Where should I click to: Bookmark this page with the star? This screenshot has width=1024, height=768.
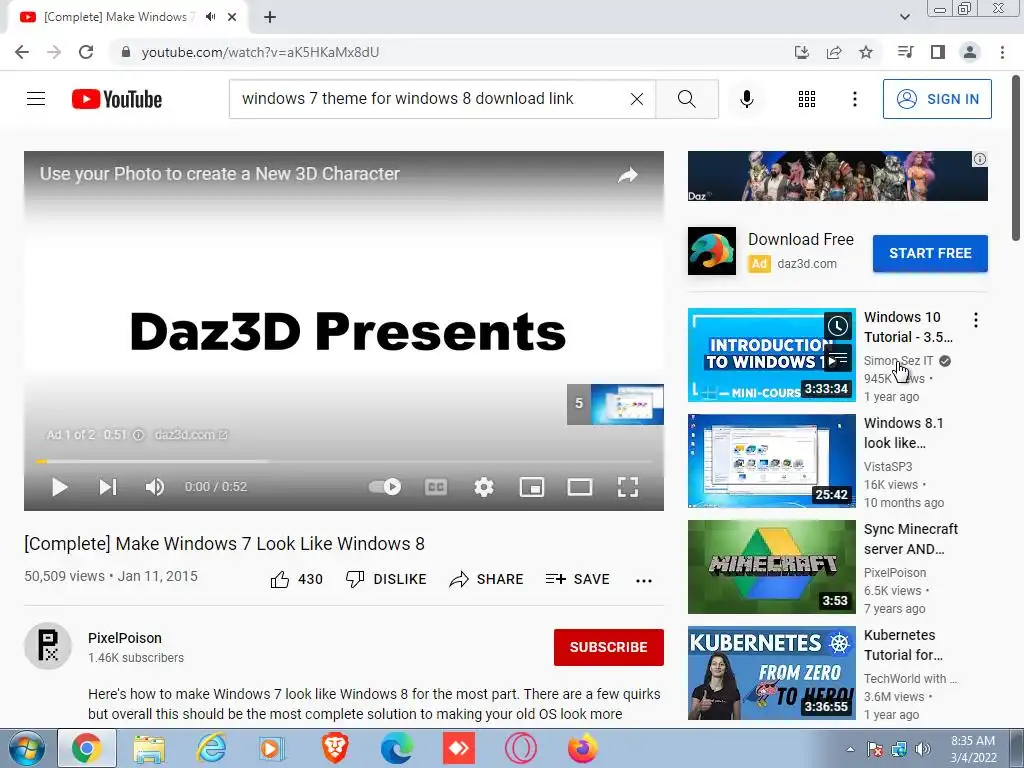[866, 52]
